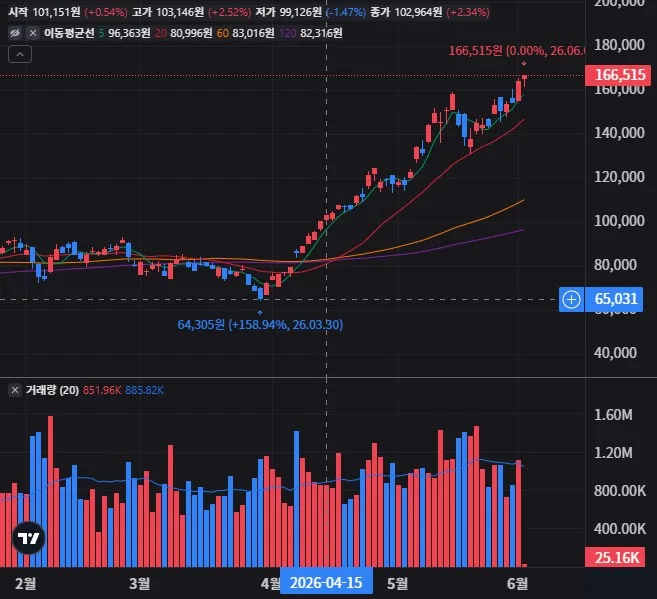Click the 2026-04-15 date label on time axis
This screenshot has height=599, width=657.
326,582
